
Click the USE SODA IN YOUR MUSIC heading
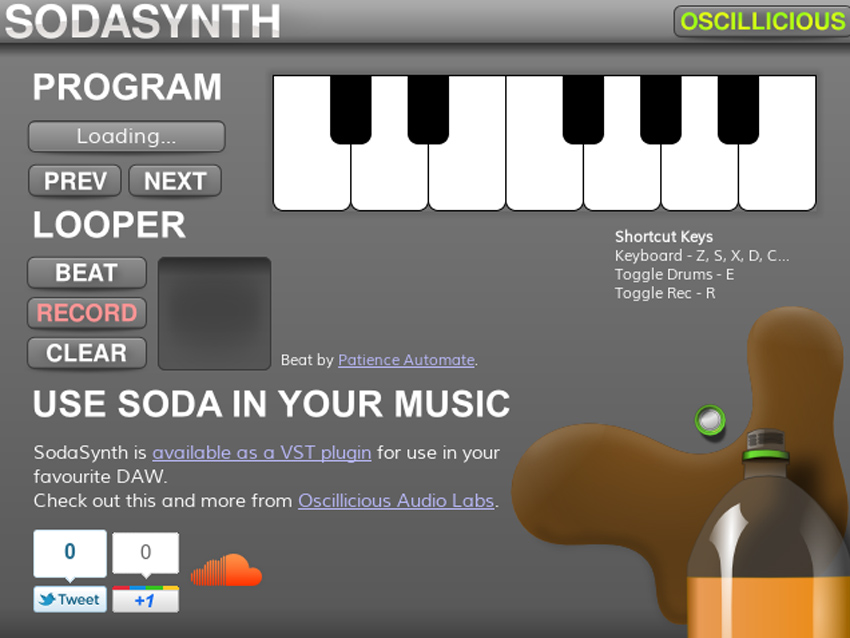(272, 404)
